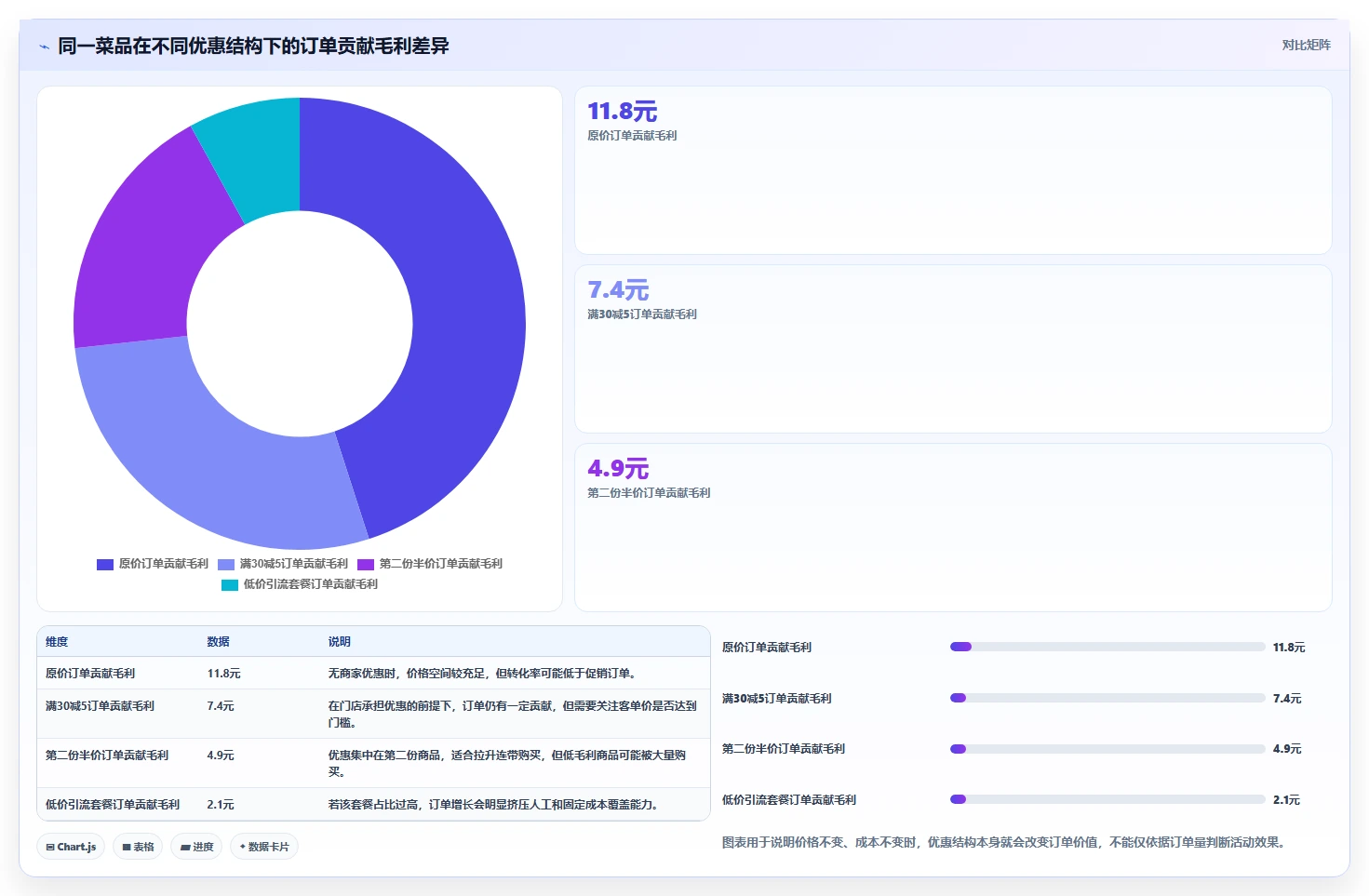Select the purple doughnut segment

[x=144, y=251]
